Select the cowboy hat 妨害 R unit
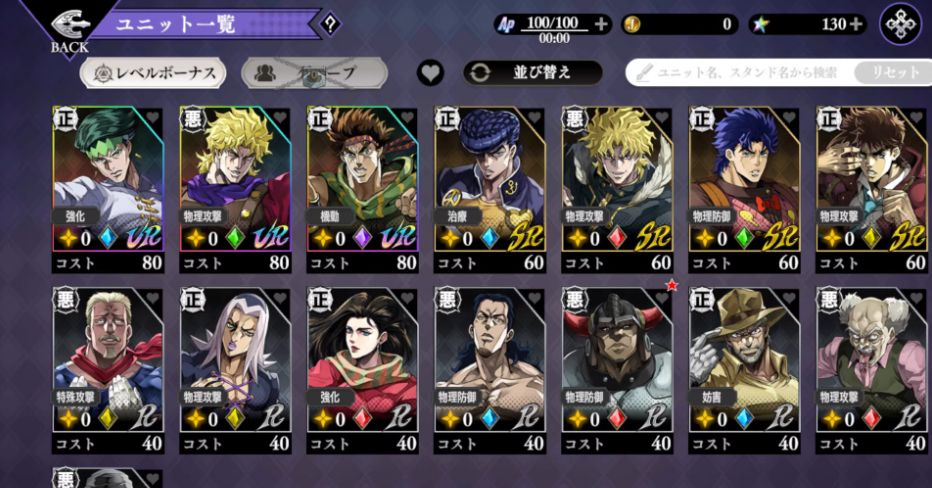932x488 pixels. point(744,371)
